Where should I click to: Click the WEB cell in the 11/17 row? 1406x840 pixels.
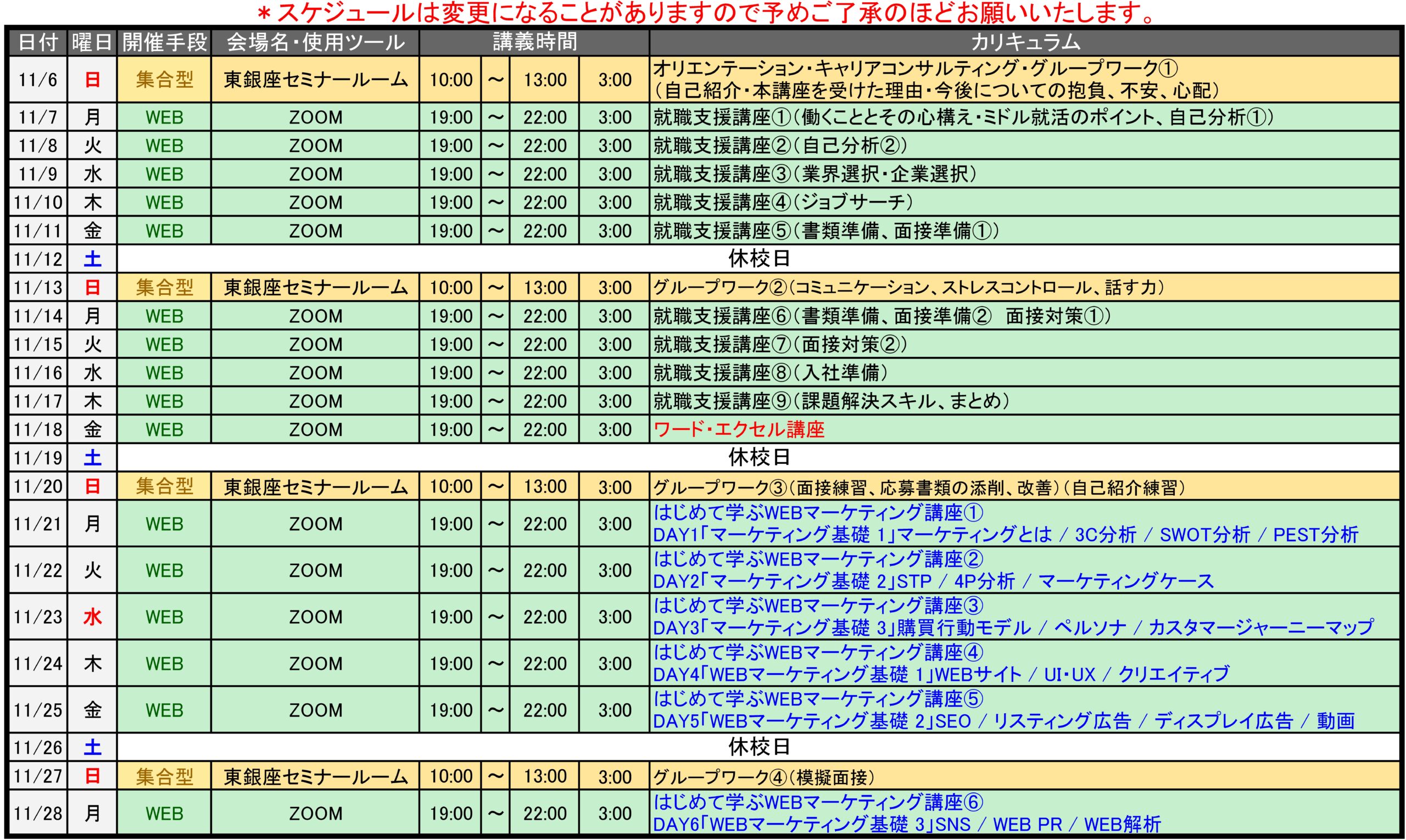164,401
